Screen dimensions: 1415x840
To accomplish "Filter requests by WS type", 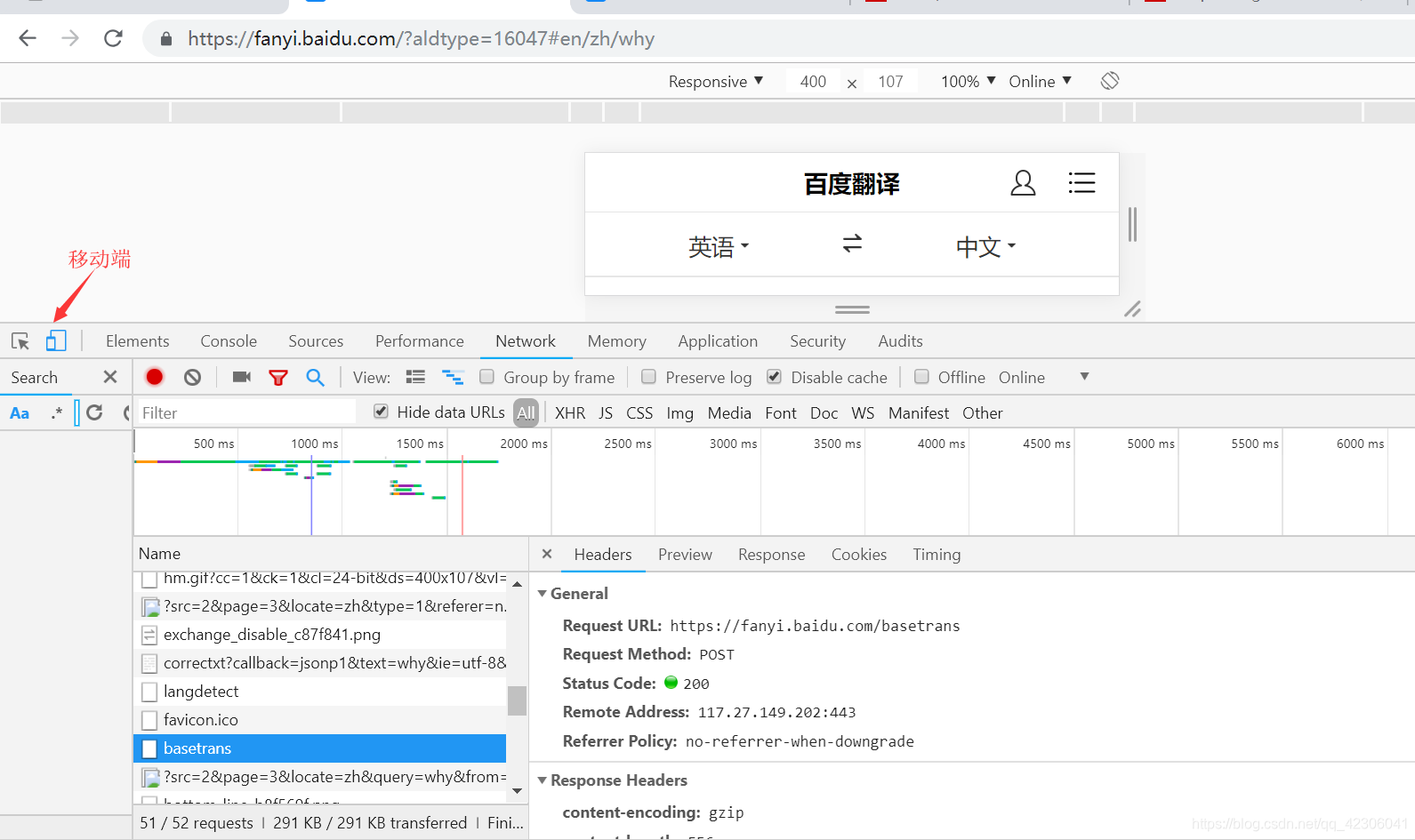I will coord(863,413).
